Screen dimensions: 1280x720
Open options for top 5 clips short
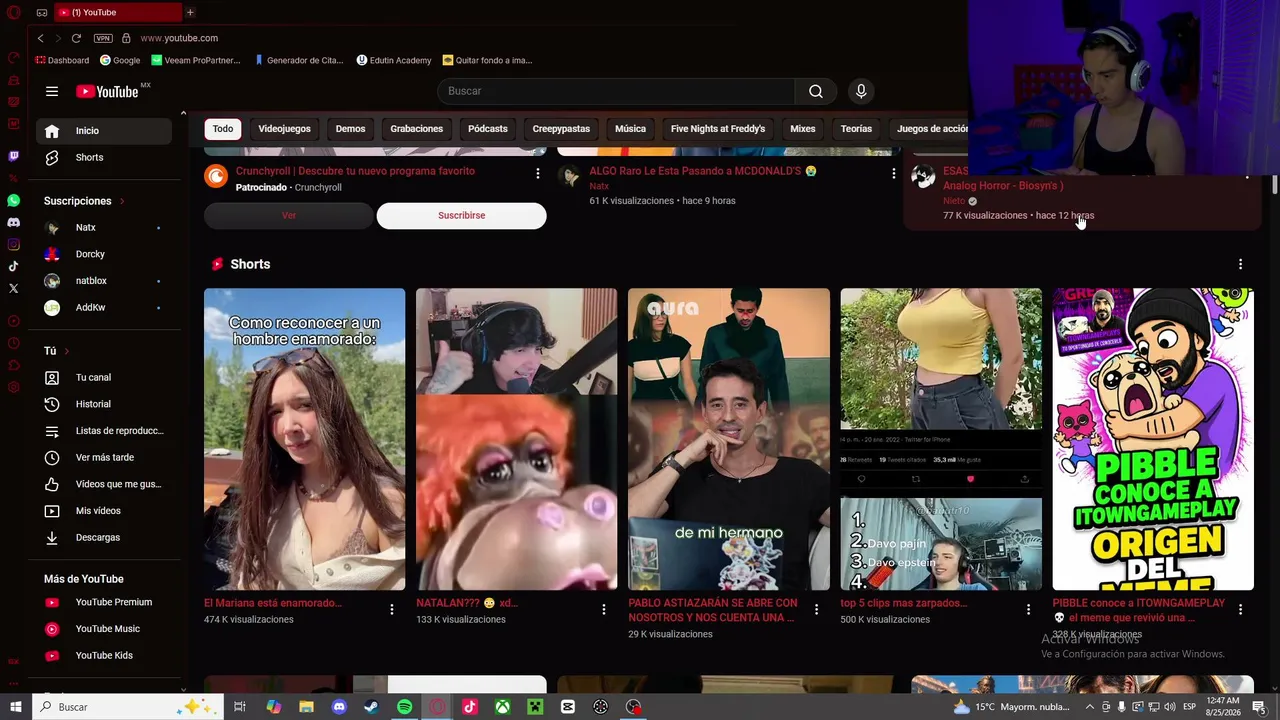pos(1028,609)
